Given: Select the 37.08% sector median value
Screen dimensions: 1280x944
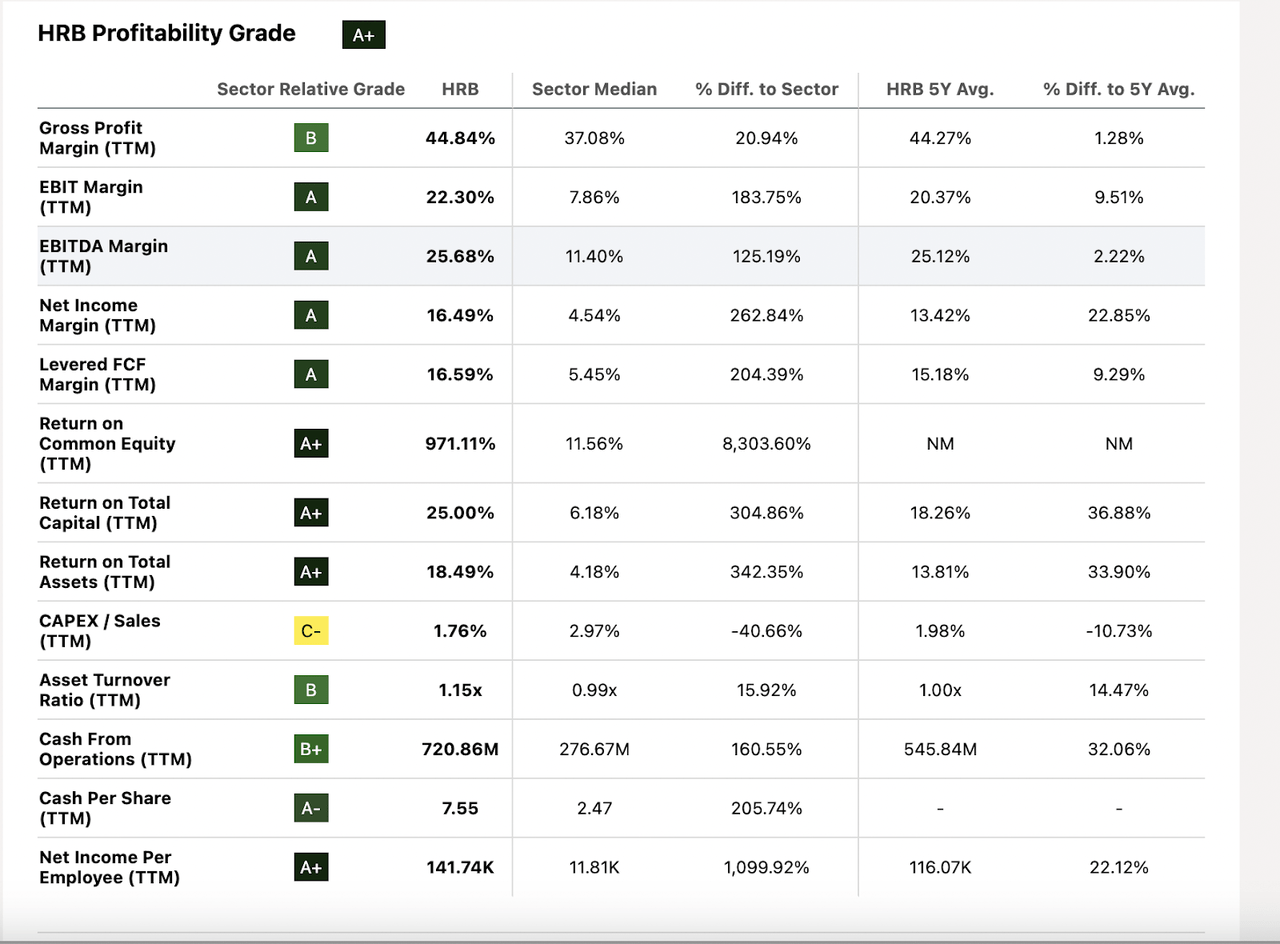Looking at the screenshot, I should pos(594,138).
